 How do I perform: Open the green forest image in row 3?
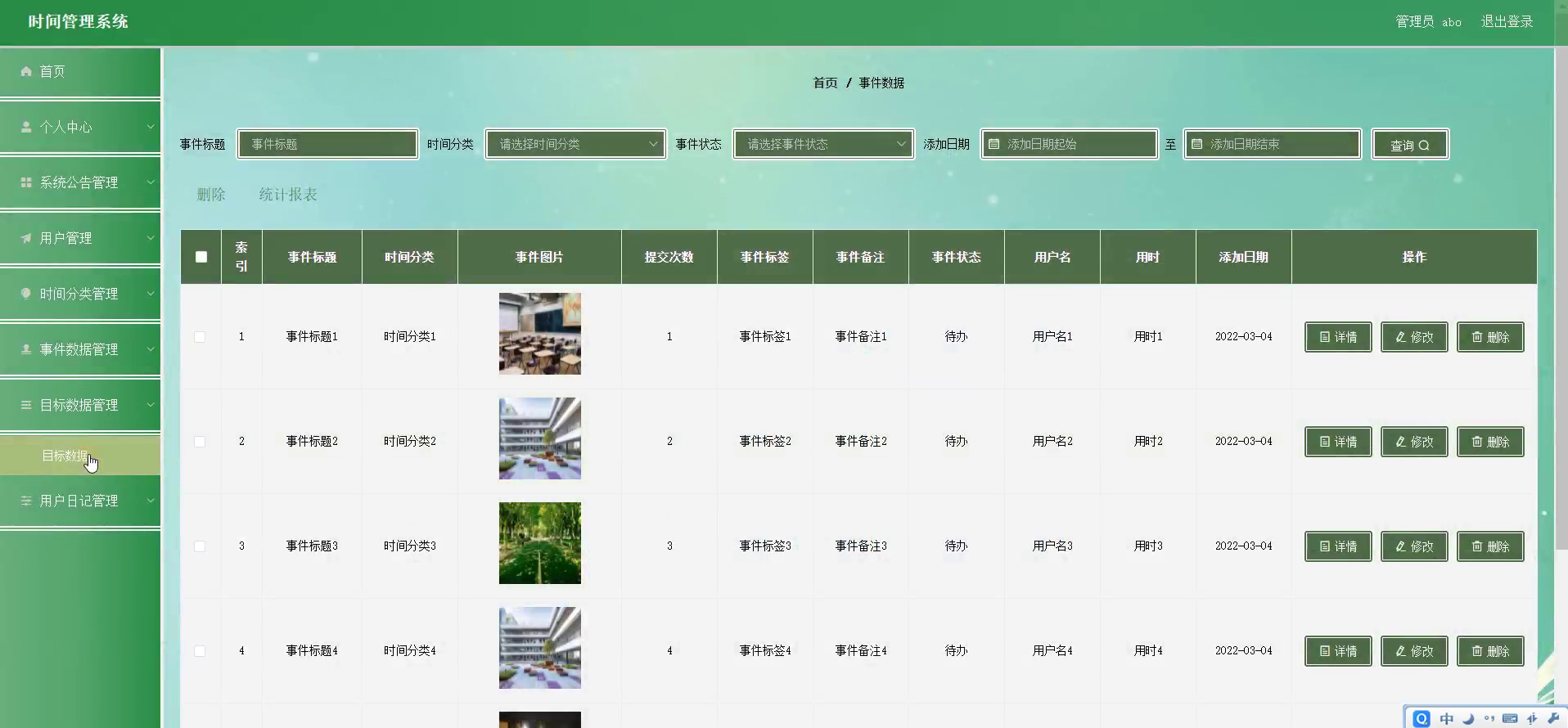[540, 543]
